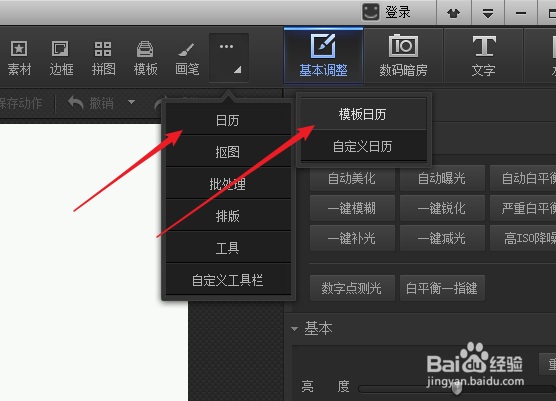Viewport: 556px width, 401px height.
Task: Click the 自动白平衡 button
Action: point(523,178)
